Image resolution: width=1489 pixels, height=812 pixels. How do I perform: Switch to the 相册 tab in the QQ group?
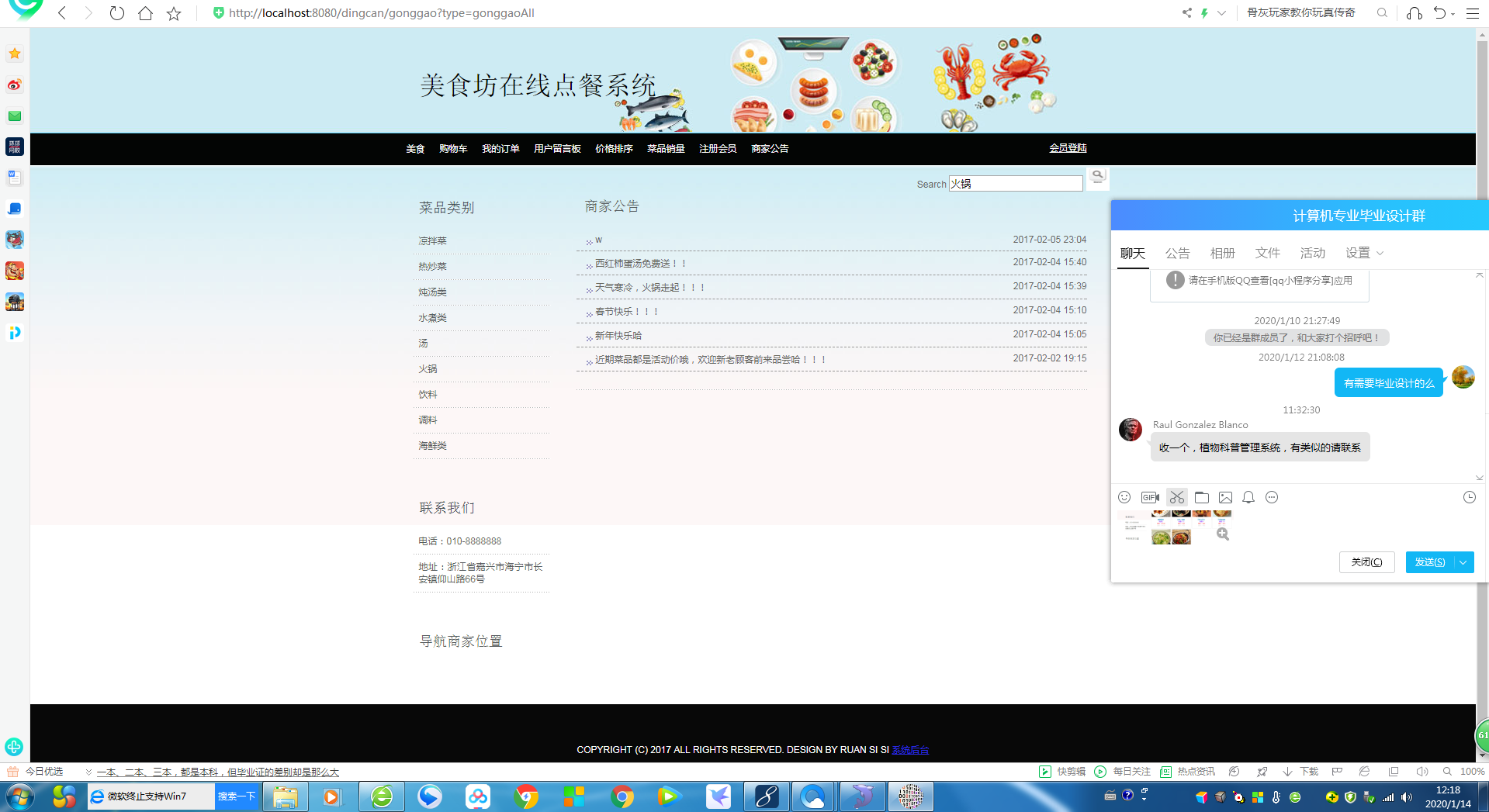coord(1222,253)
